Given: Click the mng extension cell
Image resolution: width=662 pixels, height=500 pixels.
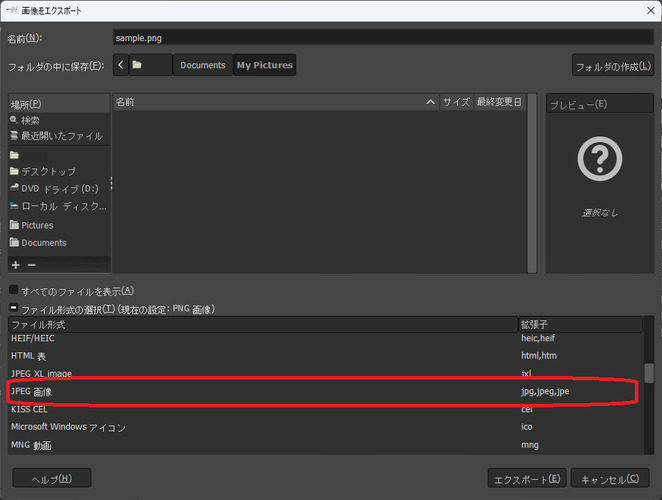Looking at the screenshot, I should tap(529, 445).
